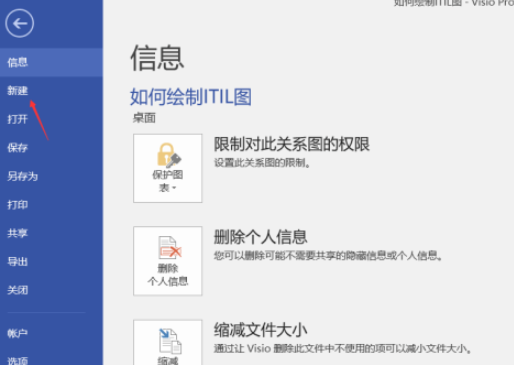The height and width of the screenshot is (365, 514).
Task: Go to 打印 in the sidebar
Action: click(x=51, y=205)
